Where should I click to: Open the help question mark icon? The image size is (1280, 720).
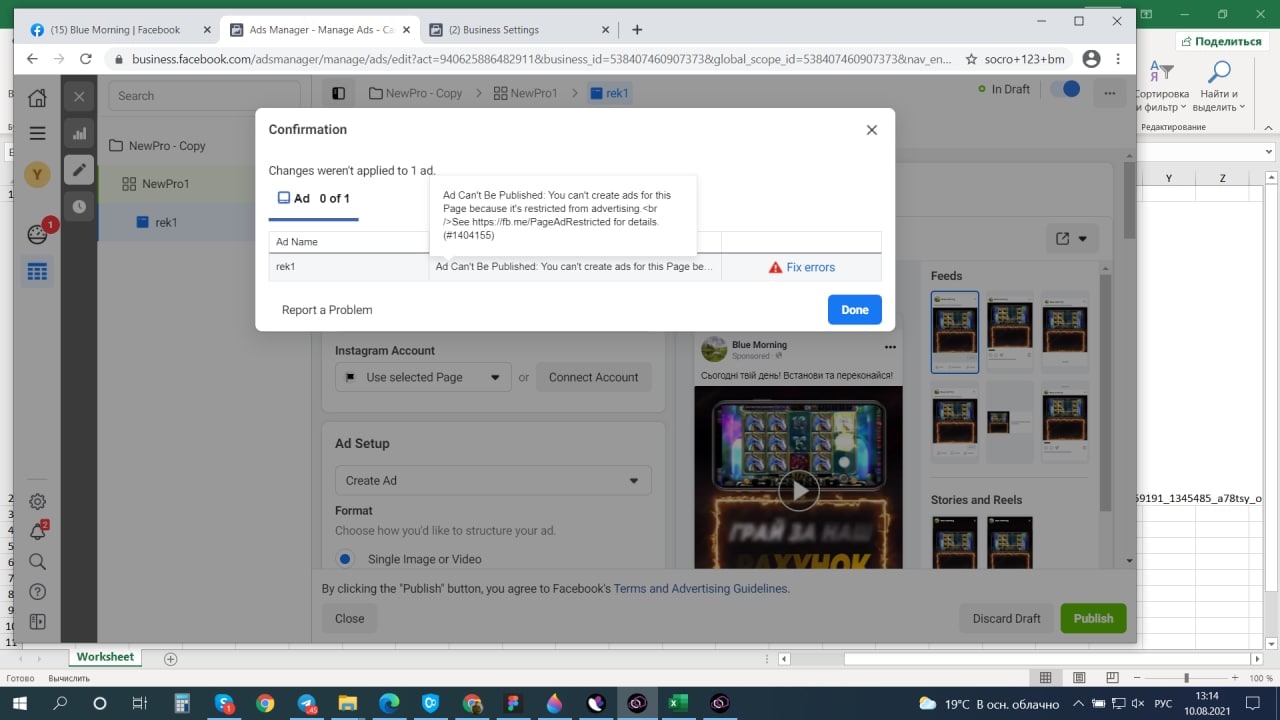[x=37, y=592]
